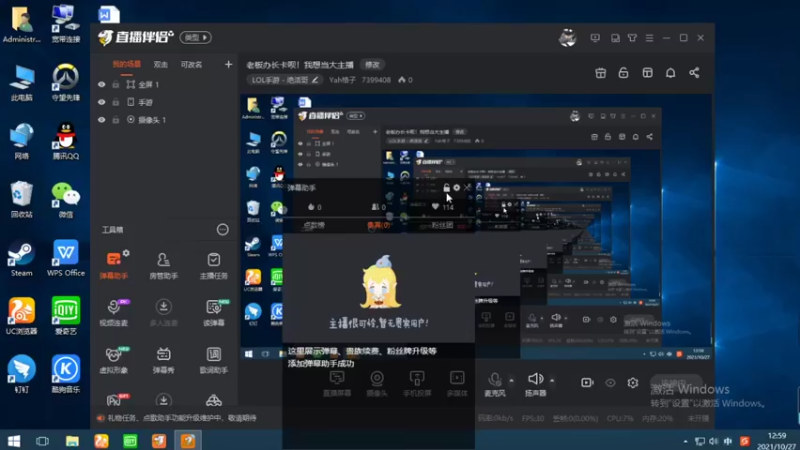Image resolution: width=800 pixels, height=450 pixels.
Task: Toggle lock on 手游 source
Action: (x=116, y=103)
